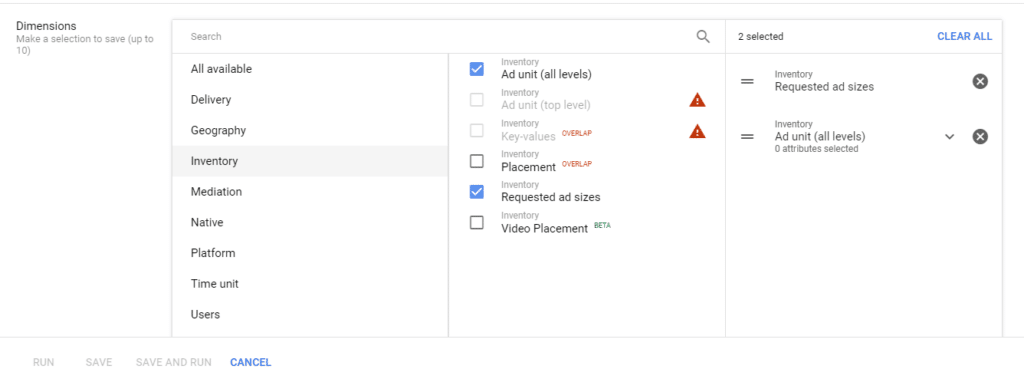Grab the reorder handle for Ad unit (all levels)
This screenshot has width=1024, height=379.
(x=747, y=137)
